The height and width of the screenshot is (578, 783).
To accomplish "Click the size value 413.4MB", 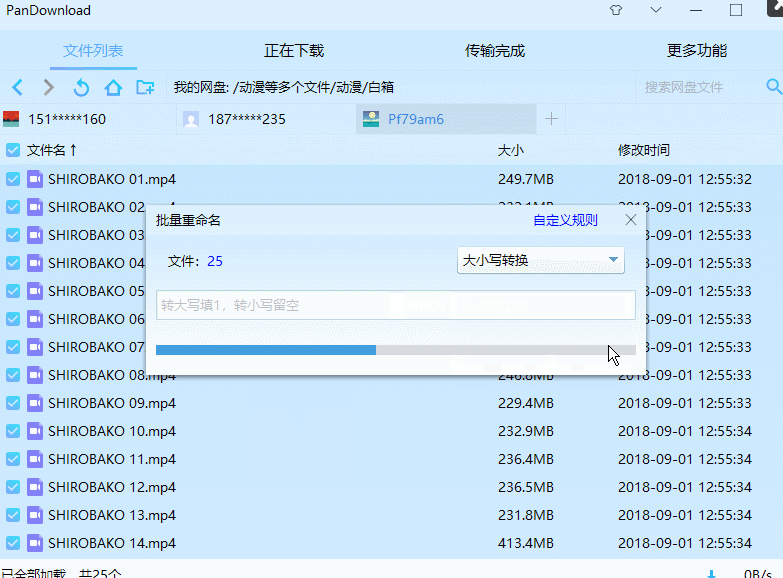I will point(526,543).
